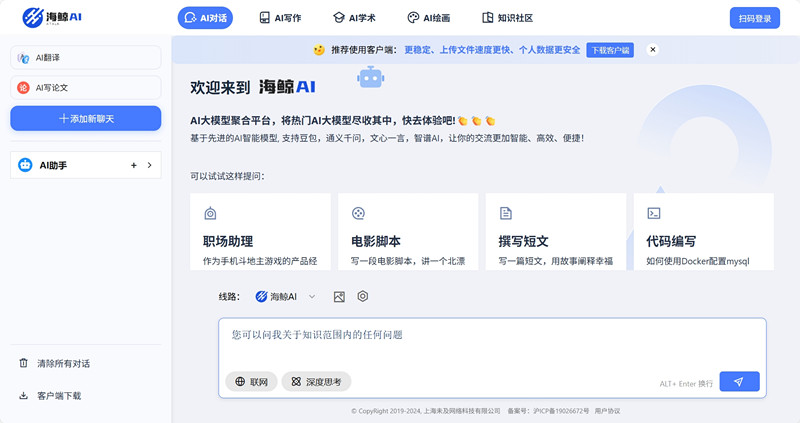Select the 职场助理 prompt card
The image size is (800, 423).
click(x=260, y=232)
